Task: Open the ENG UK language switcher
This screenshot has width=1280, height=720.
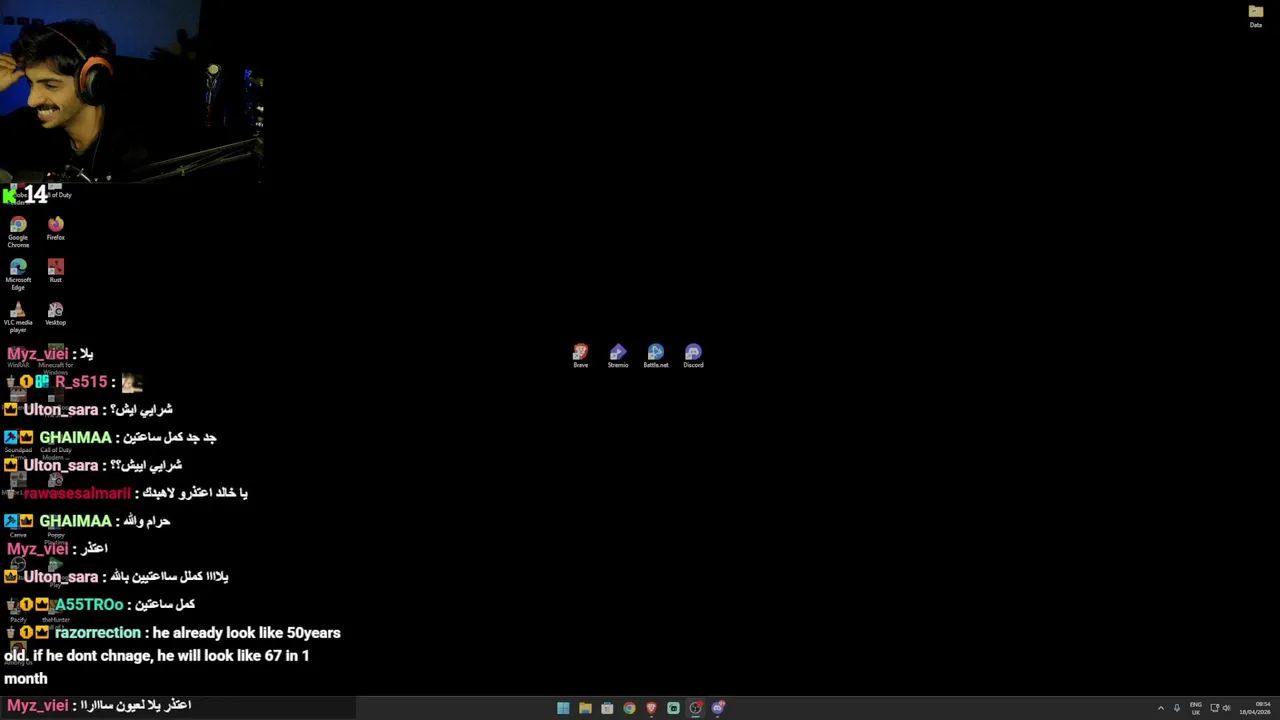Action: 1196,708
